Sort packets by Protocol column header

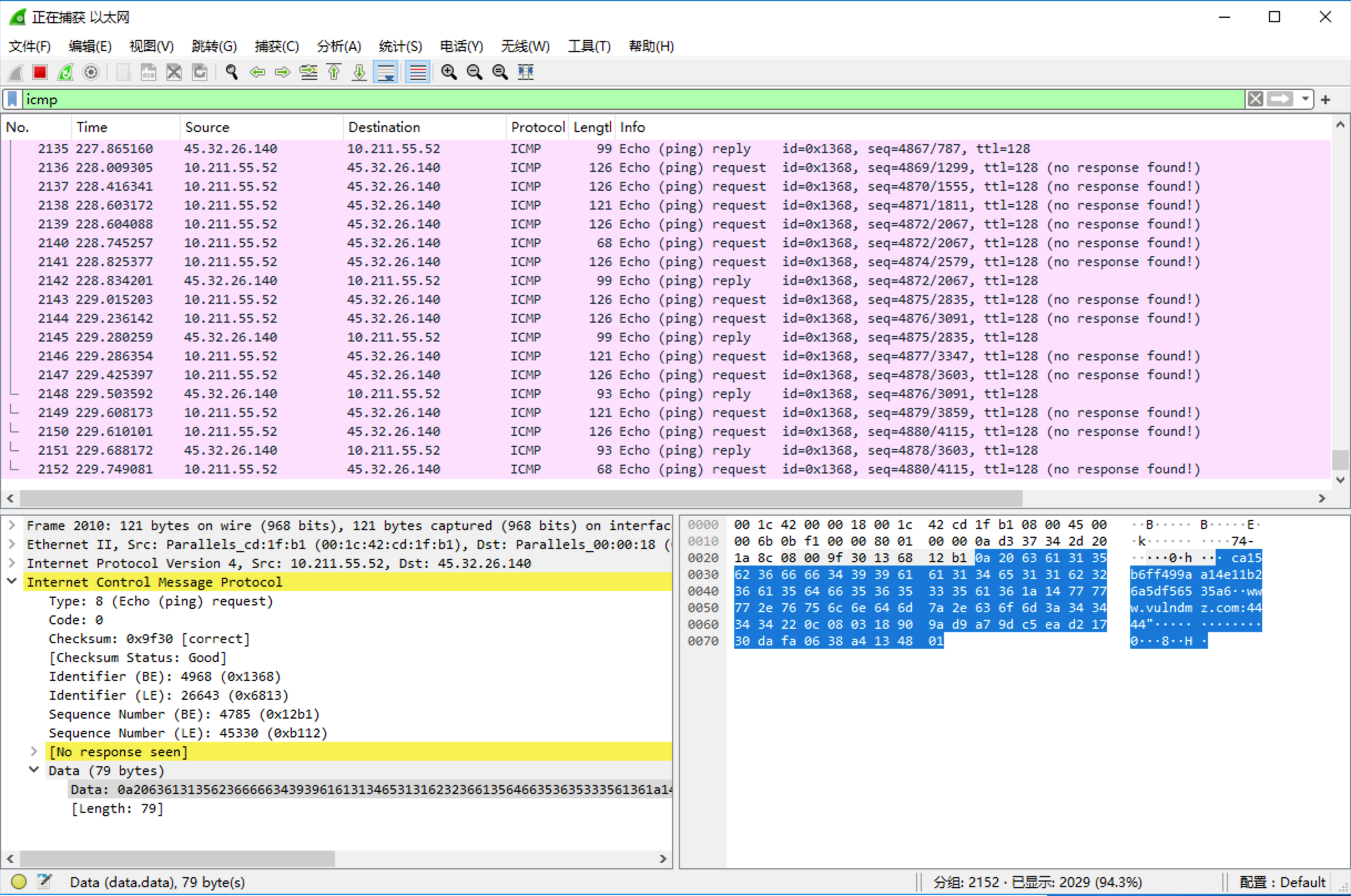click(537, 127)
